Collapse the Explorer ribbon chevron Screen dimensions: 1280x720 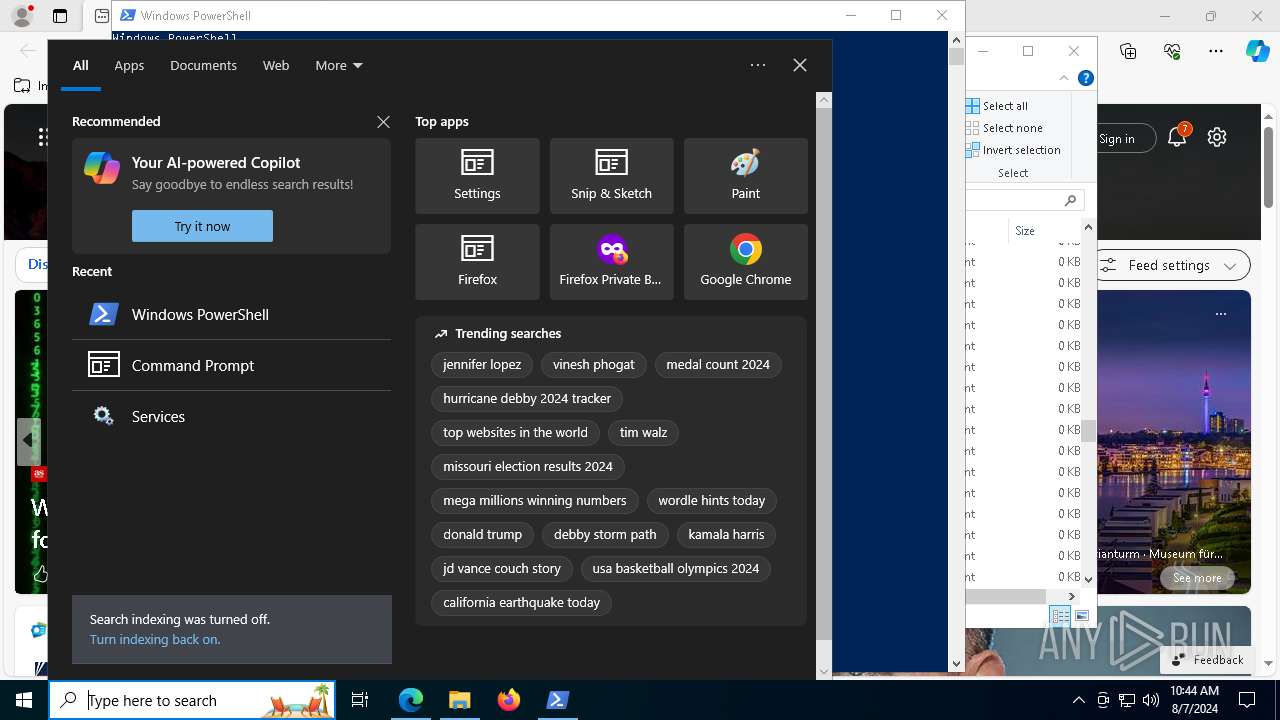[1064, 78]
